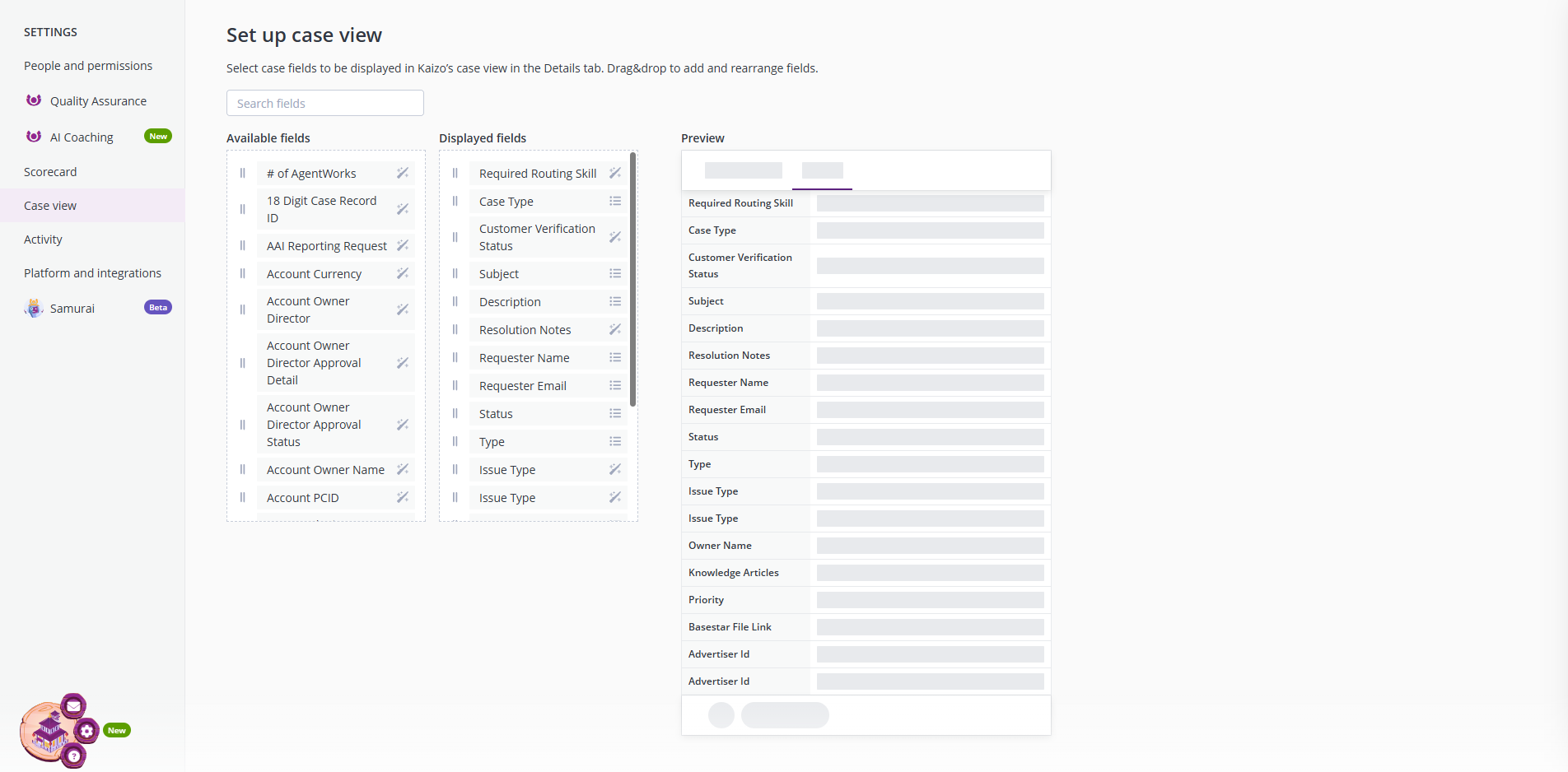The height and width of the screenshot is (772, 1568).
Task: Click the list icon beside Case Type
Action: (x=615, y=201)
